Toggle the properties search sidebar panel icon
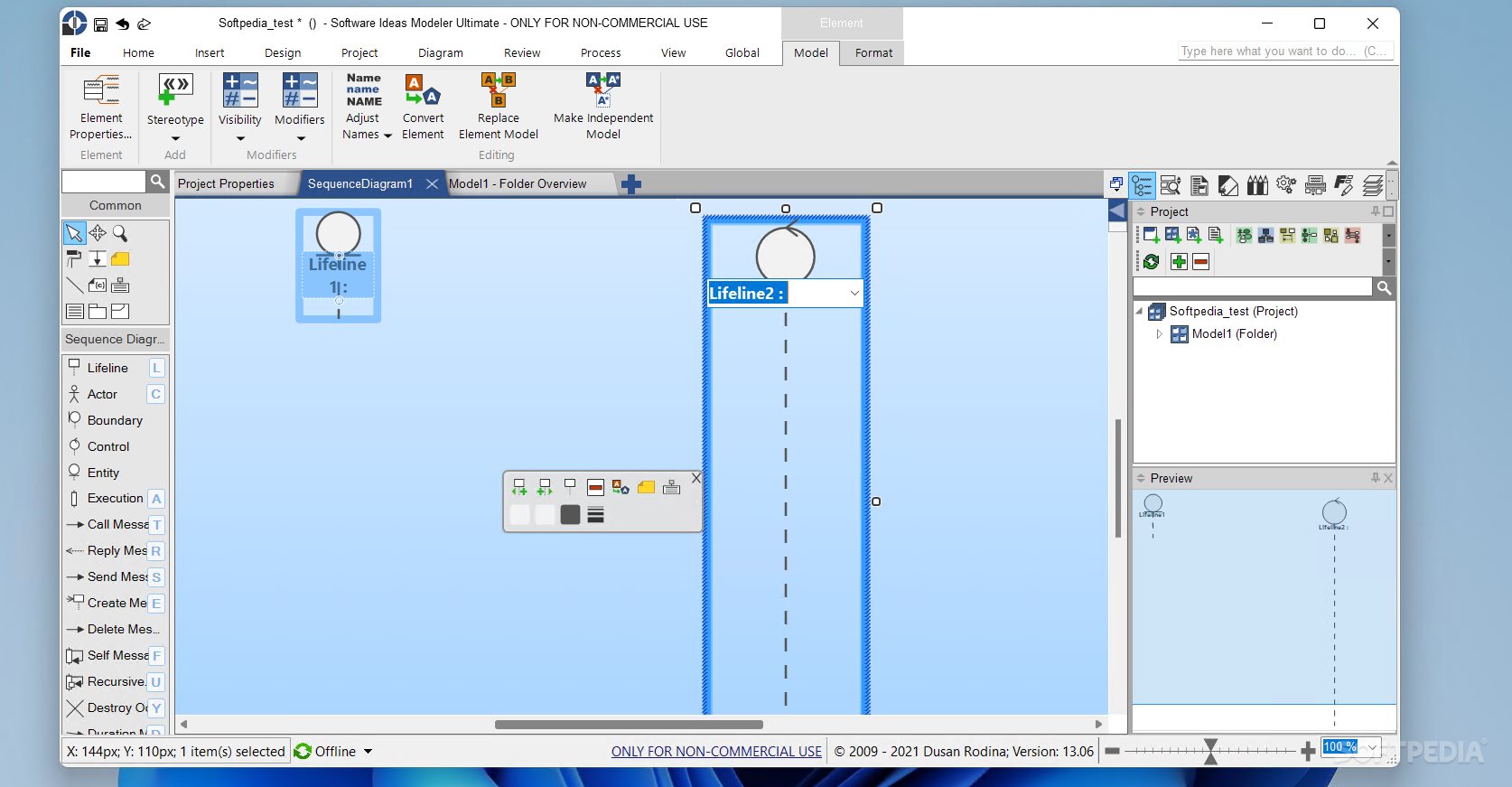 coord(1171,185)
